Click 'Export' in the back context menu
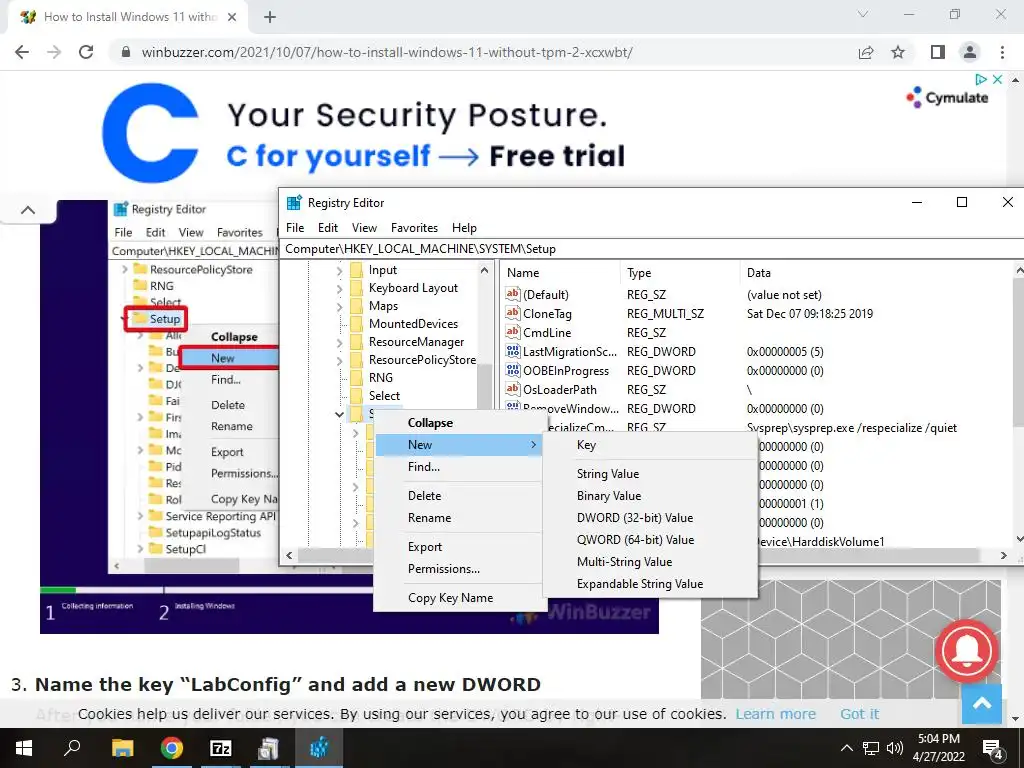This screenshot has width=1024, height=768. tap(227, 452)
